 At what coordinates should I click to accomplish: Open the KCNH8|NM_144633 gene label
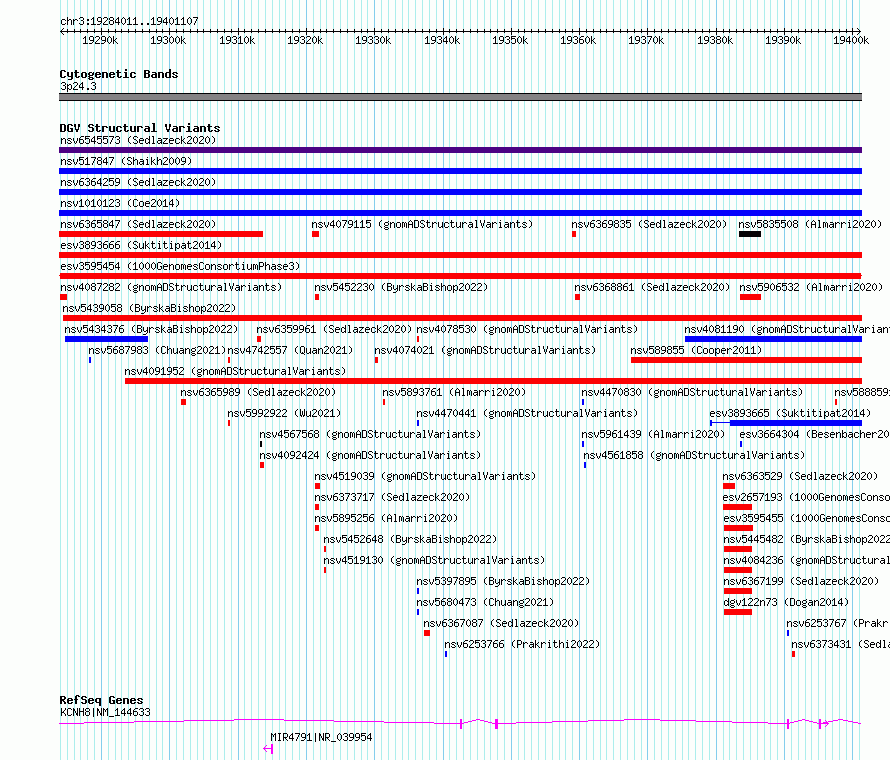[105, 712]
